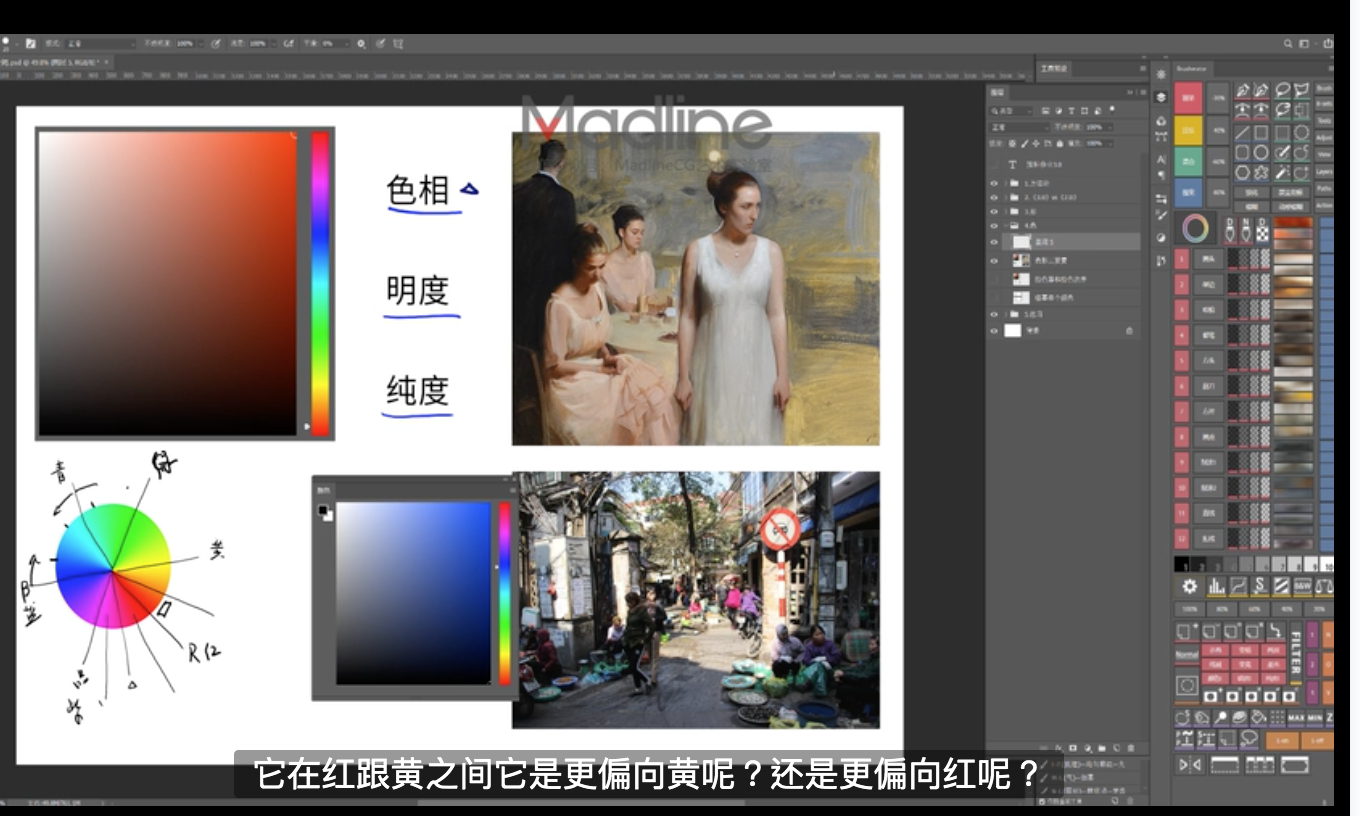Click the symmetry paint butterfly icon
Image resolution: width=1360 pixels, height=816 pixels.
coord(398,44)
